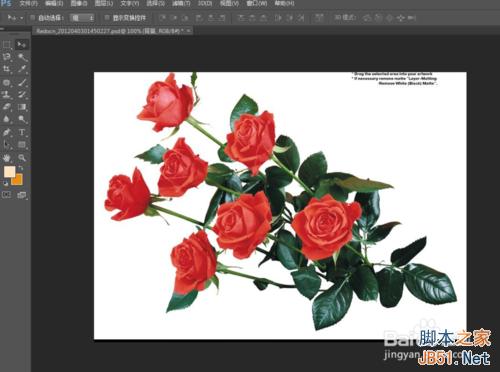This screenshot has height=372, width=500.
Task: Expand the Move tool preset picker arrow
Action: point(22,18)
